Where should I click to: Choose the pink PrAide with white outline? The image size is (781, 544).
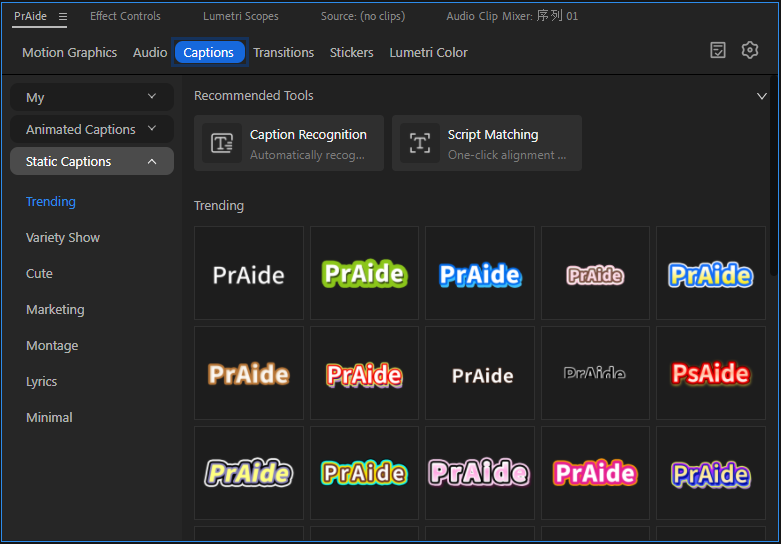480,473
